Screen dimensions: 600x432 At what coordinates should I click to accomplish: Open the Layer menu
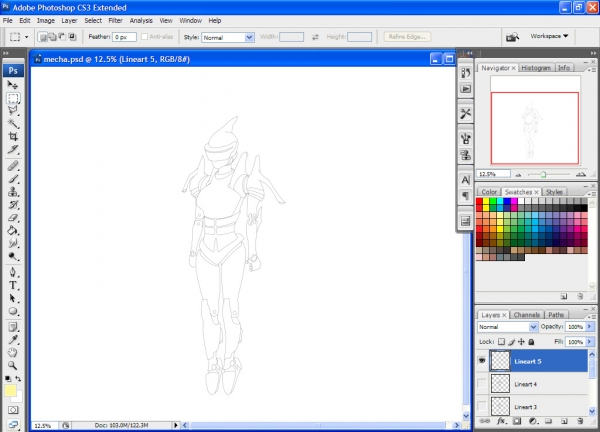pos(69,21)
